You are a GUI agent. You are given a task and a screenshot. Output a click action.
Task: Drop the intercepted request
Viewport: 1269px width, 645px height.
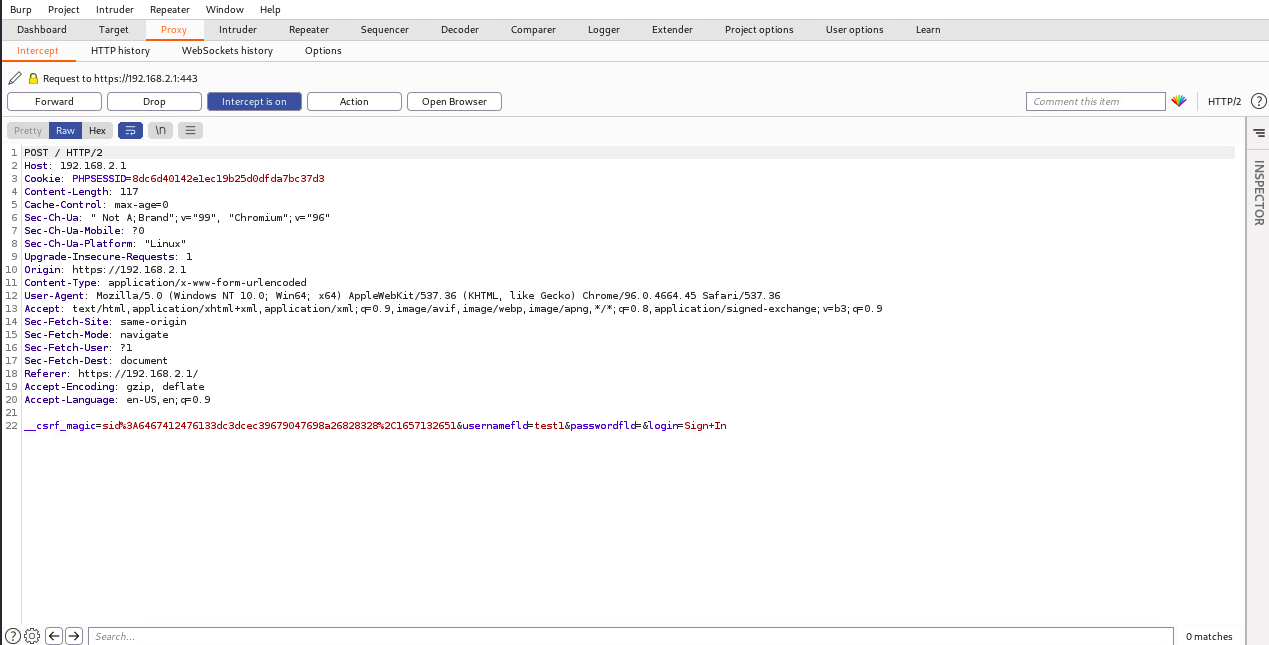pyautogui.click(x=154, y=101)
